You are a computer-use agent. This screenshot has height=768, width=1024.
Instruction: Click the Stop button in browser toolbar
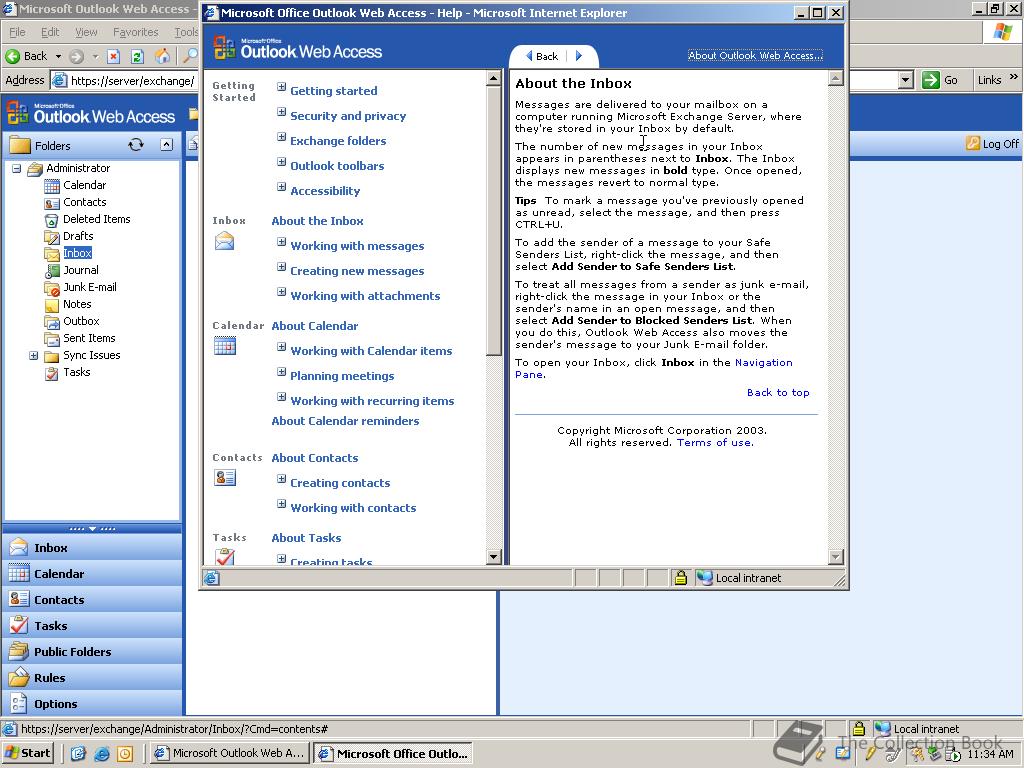[x=113, y=56]
